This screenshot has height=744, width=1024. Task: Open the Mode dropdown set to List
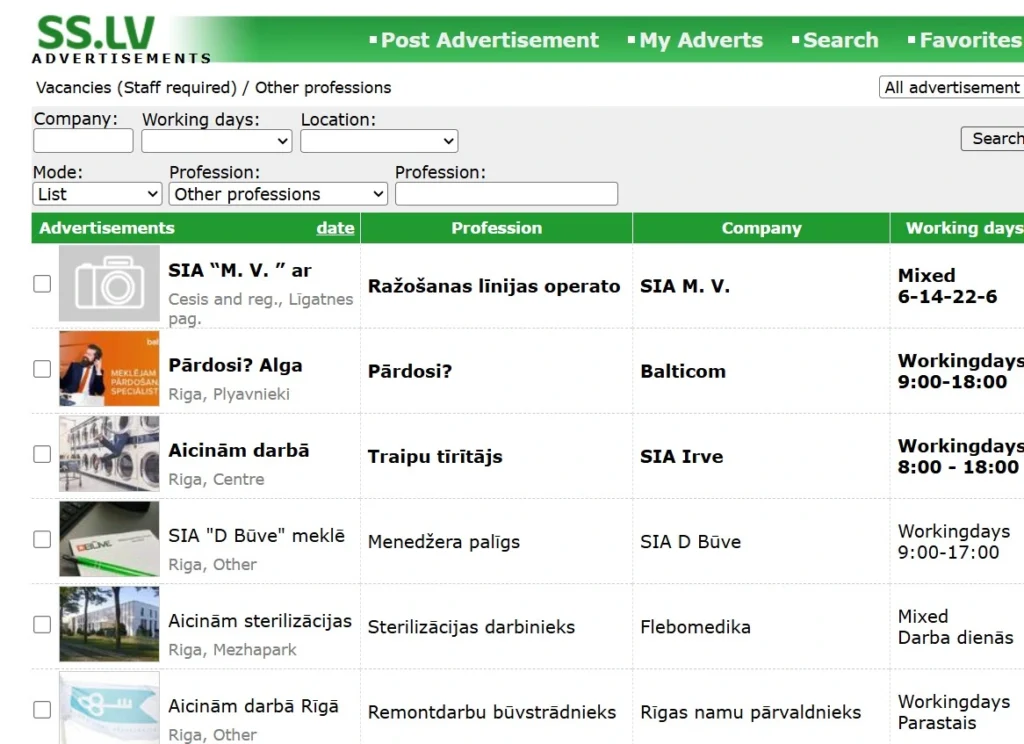click(97, 194)
